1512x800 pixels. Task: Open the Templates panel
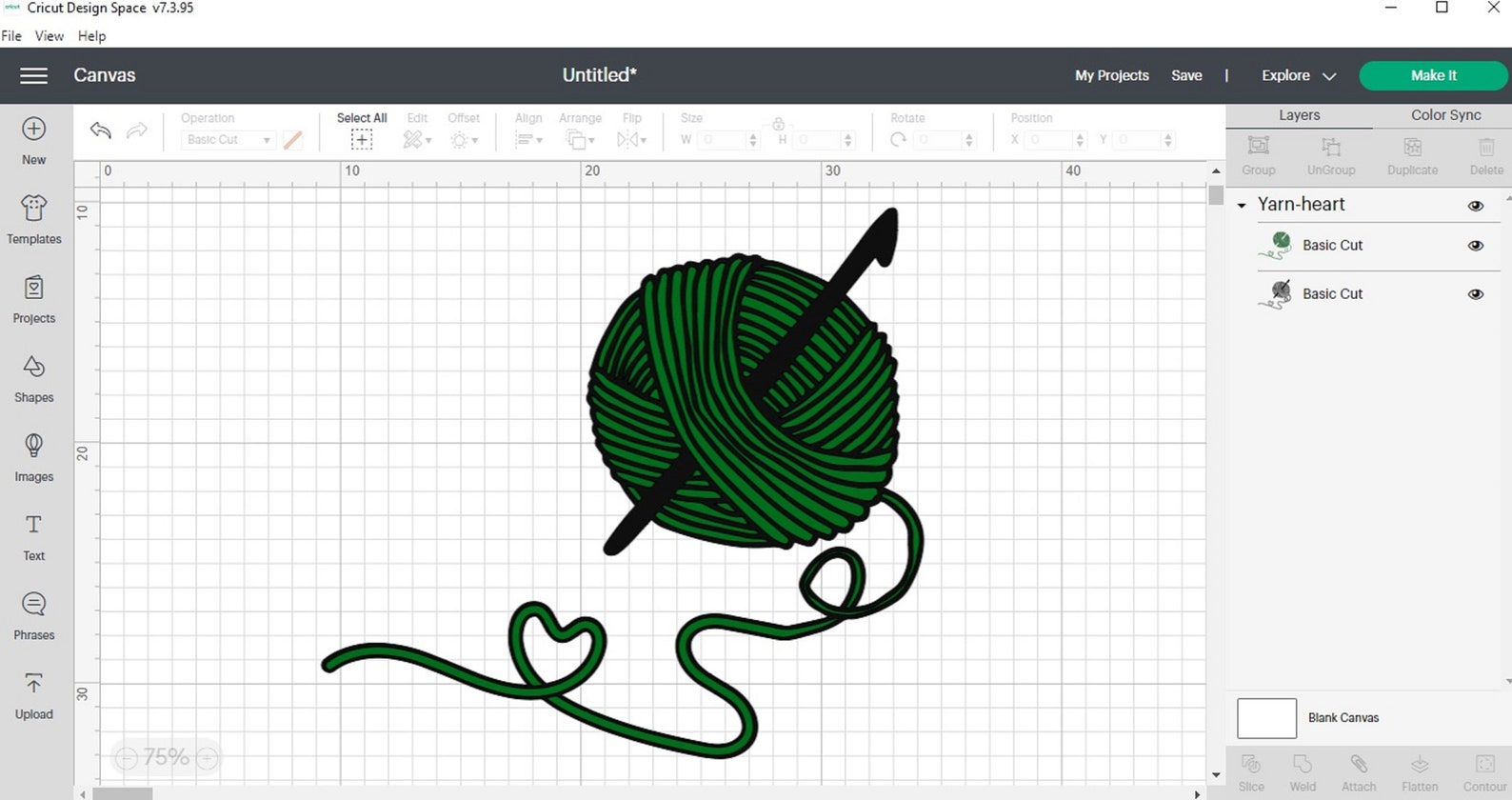[x=33, y=220]
